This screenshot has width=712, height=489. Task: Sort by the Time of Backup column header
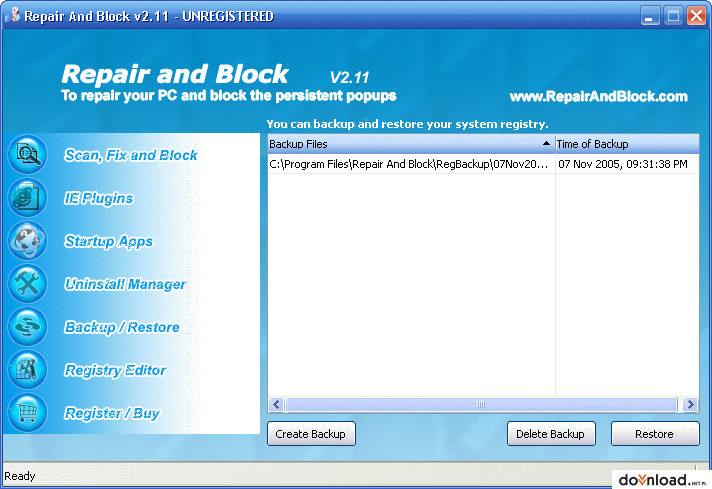click(x=627, y=144)
